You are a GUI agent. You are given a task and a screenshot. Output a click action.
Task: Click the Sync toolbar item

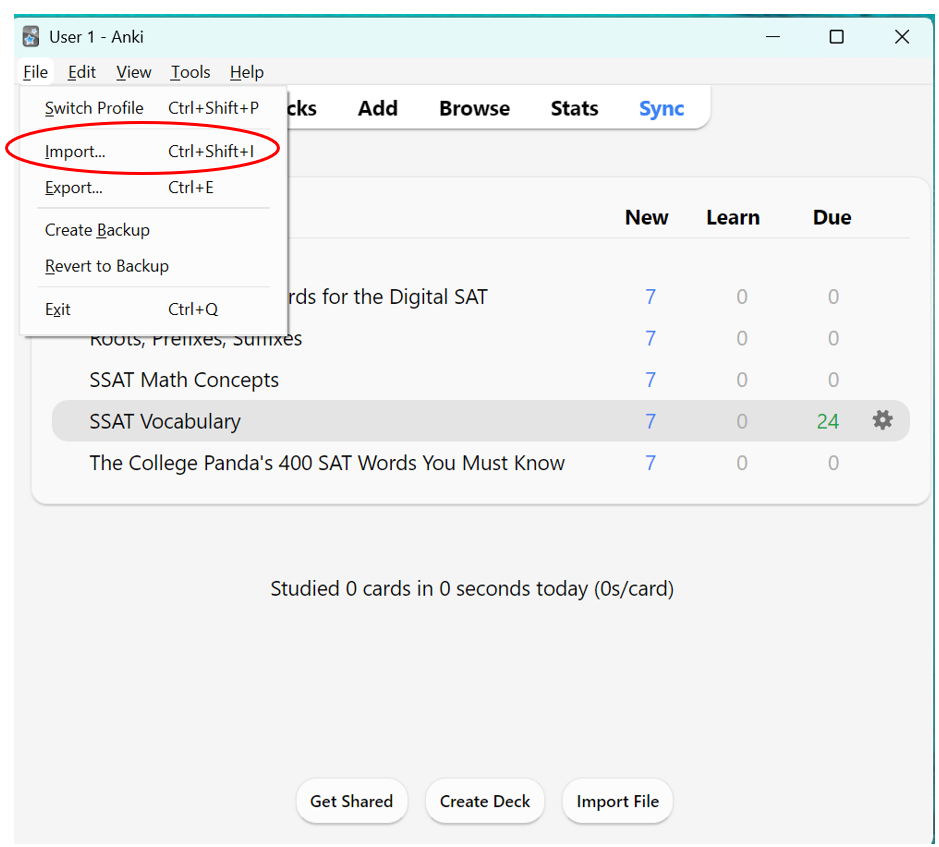point(661,108)
